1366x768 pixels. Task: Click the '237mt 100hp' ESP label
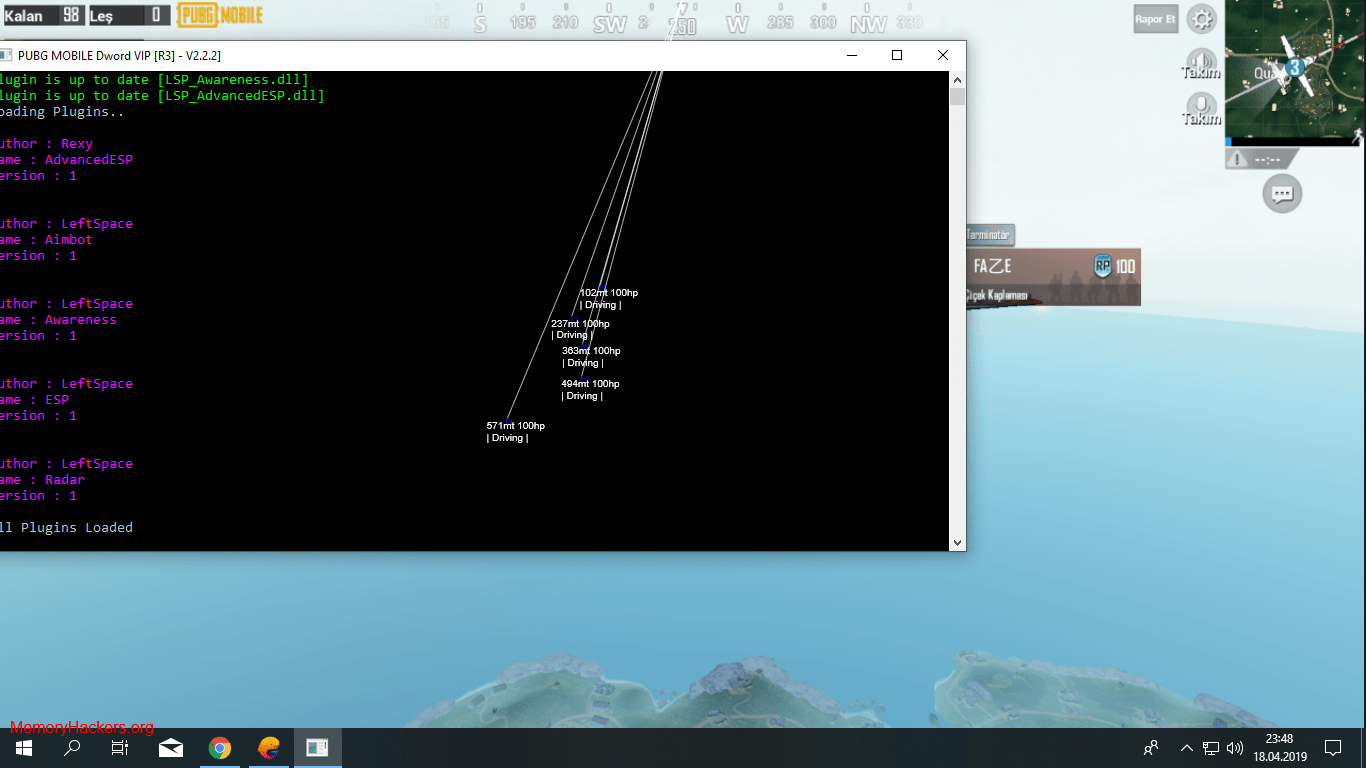coord(580,324)
